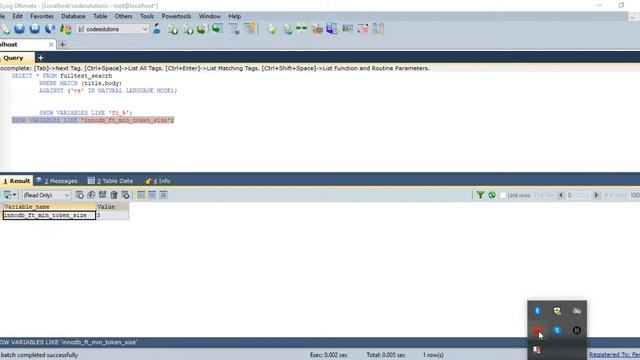Switch to the 3 Table Data tab

click(x=111, y=181)
